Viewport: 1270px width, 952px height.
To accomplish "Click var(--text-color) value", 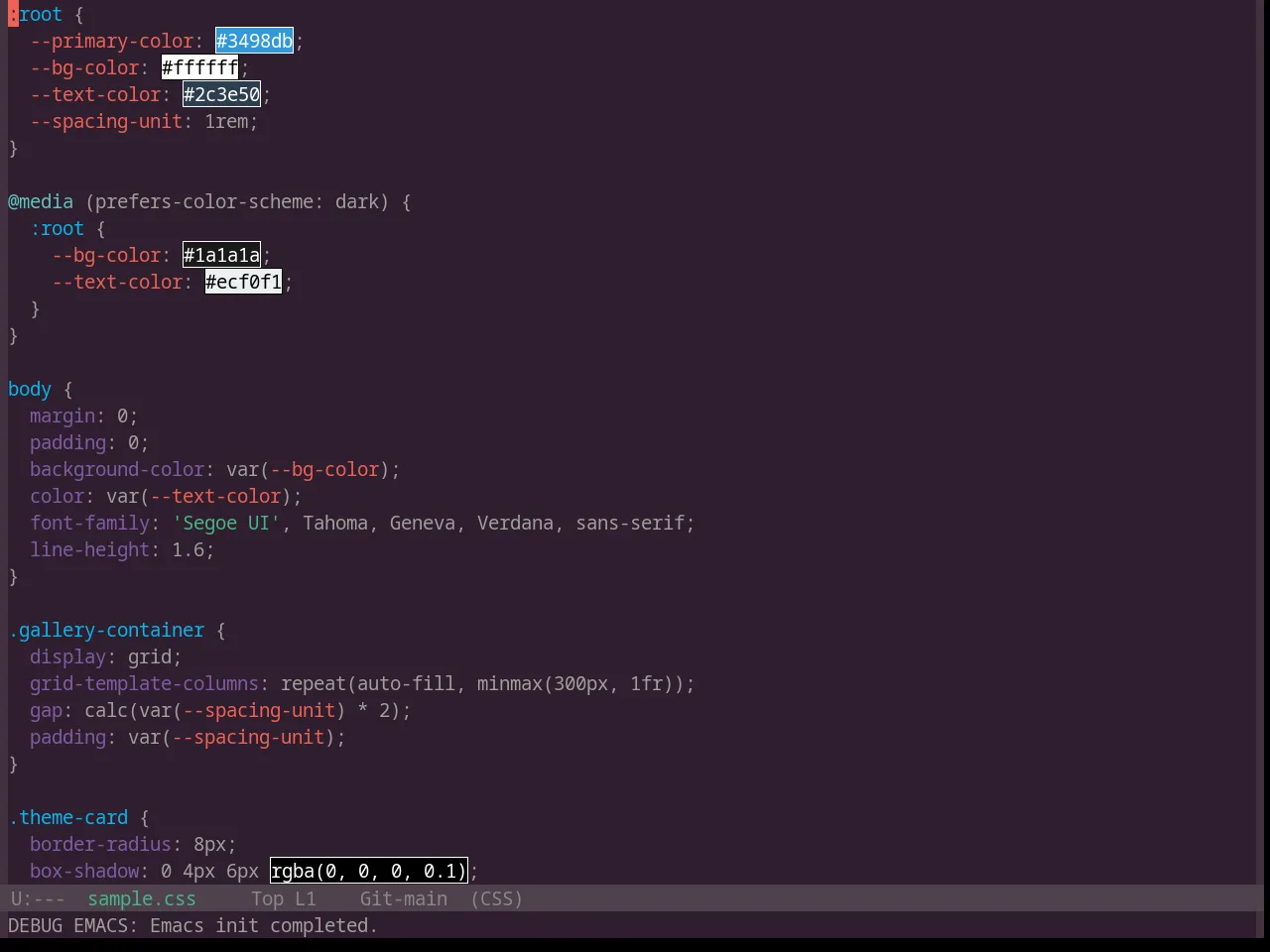I will pos(198,496).
